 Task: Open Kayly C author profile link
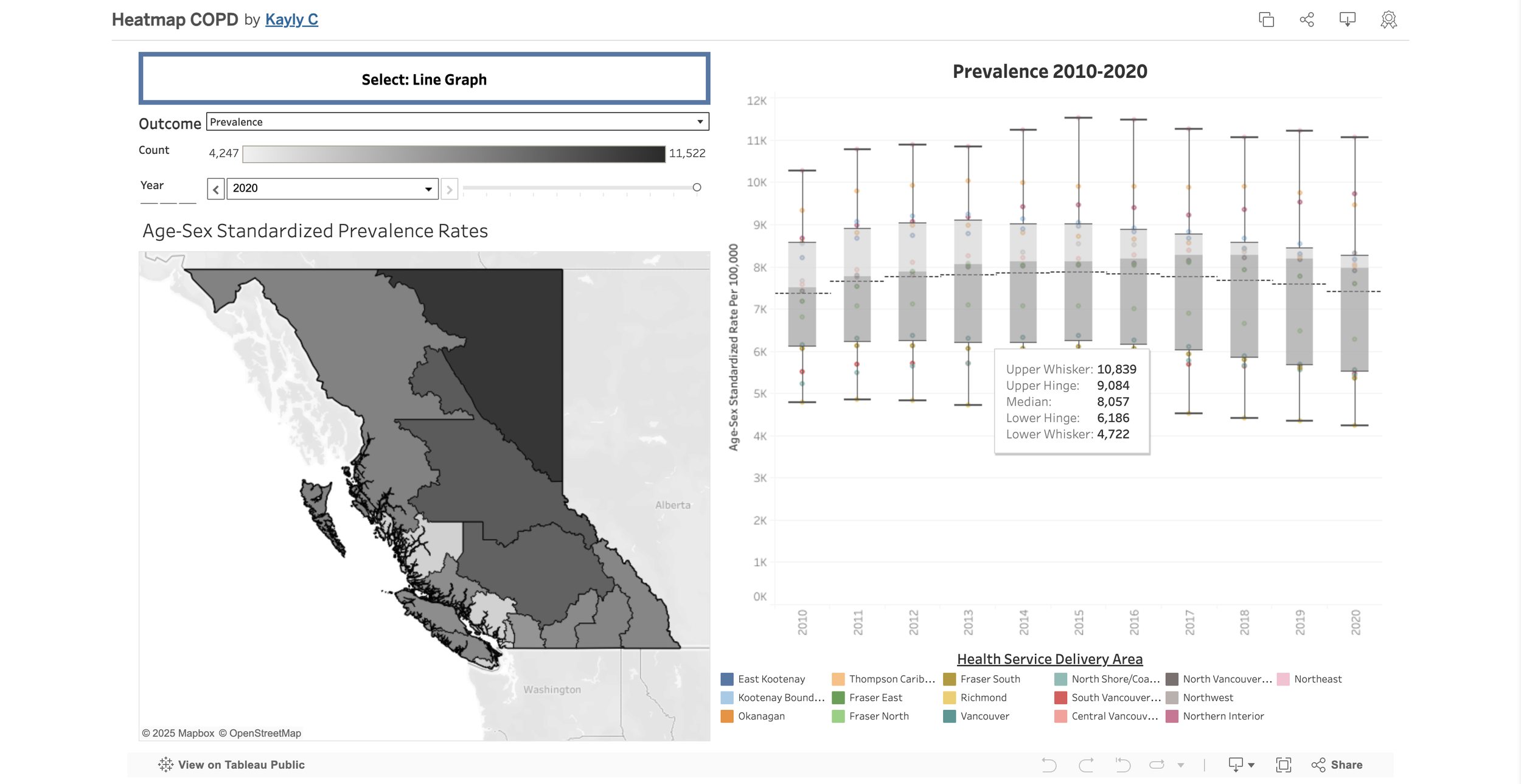point(291,19)
